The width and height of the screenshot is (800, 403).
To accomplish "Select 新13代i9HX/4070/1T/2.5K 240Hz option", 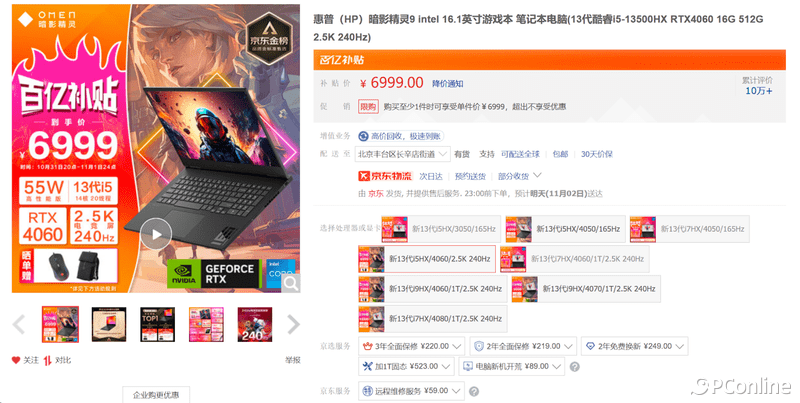I will coord(586,289).
